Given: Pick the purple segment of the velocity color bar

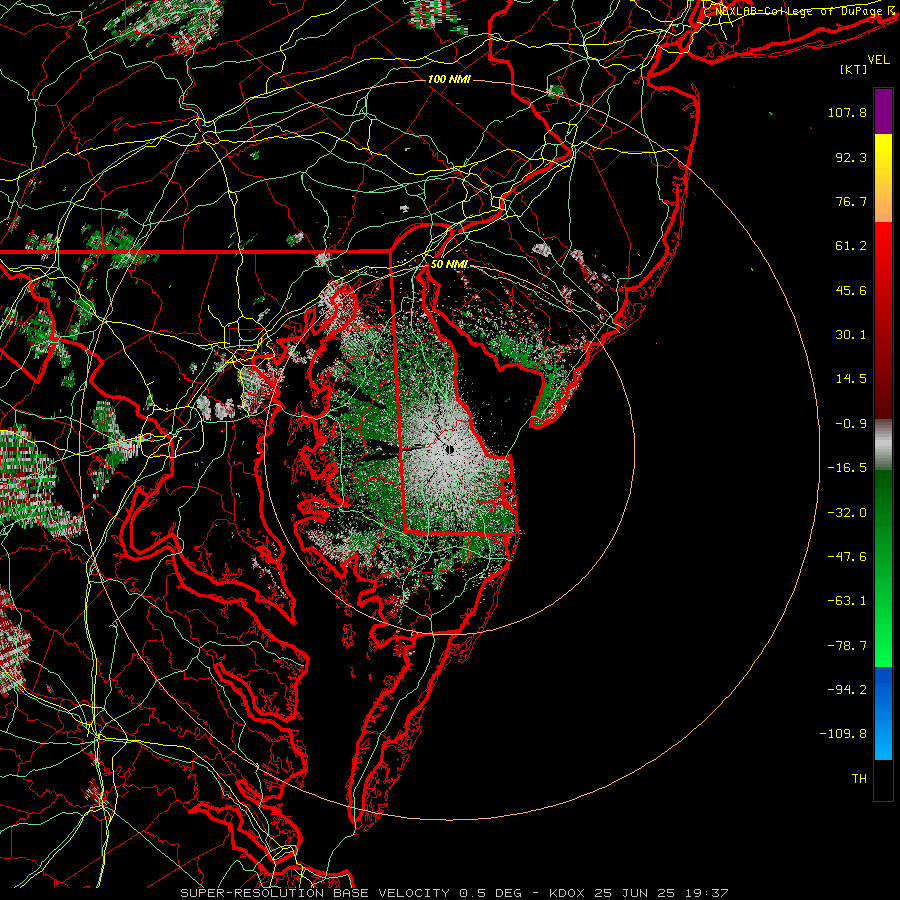Looking at the screenshot, I should click(883, 111).
